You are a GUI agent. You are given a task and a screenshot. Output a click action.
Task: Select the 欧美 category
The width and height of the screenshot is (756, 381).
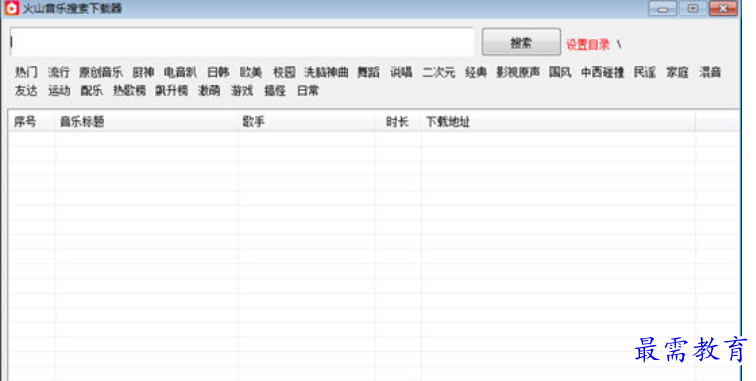251,72
